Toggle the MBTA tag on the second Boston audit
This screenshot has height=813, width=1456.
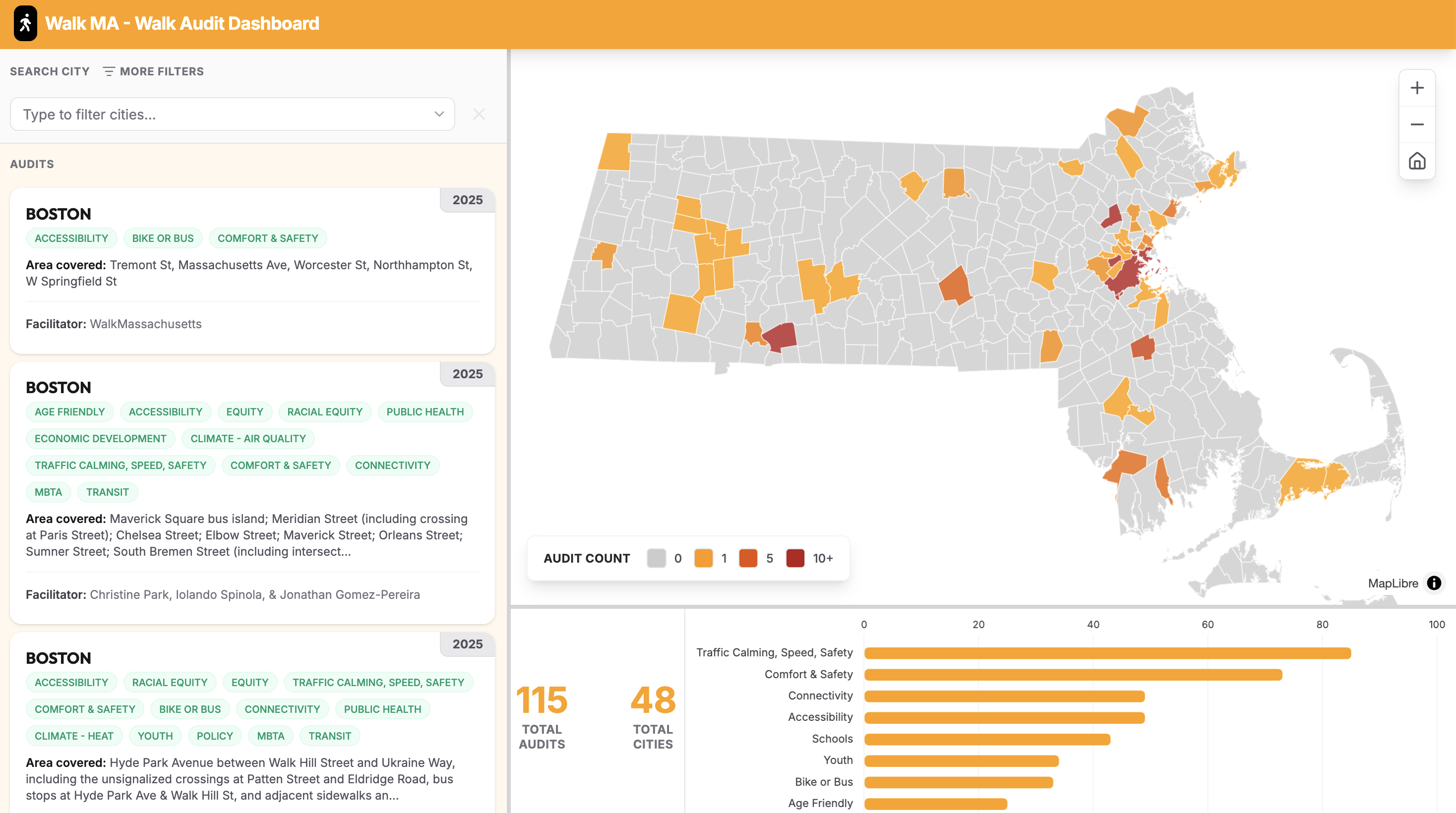pyautogui.click(x=48, y=492)
